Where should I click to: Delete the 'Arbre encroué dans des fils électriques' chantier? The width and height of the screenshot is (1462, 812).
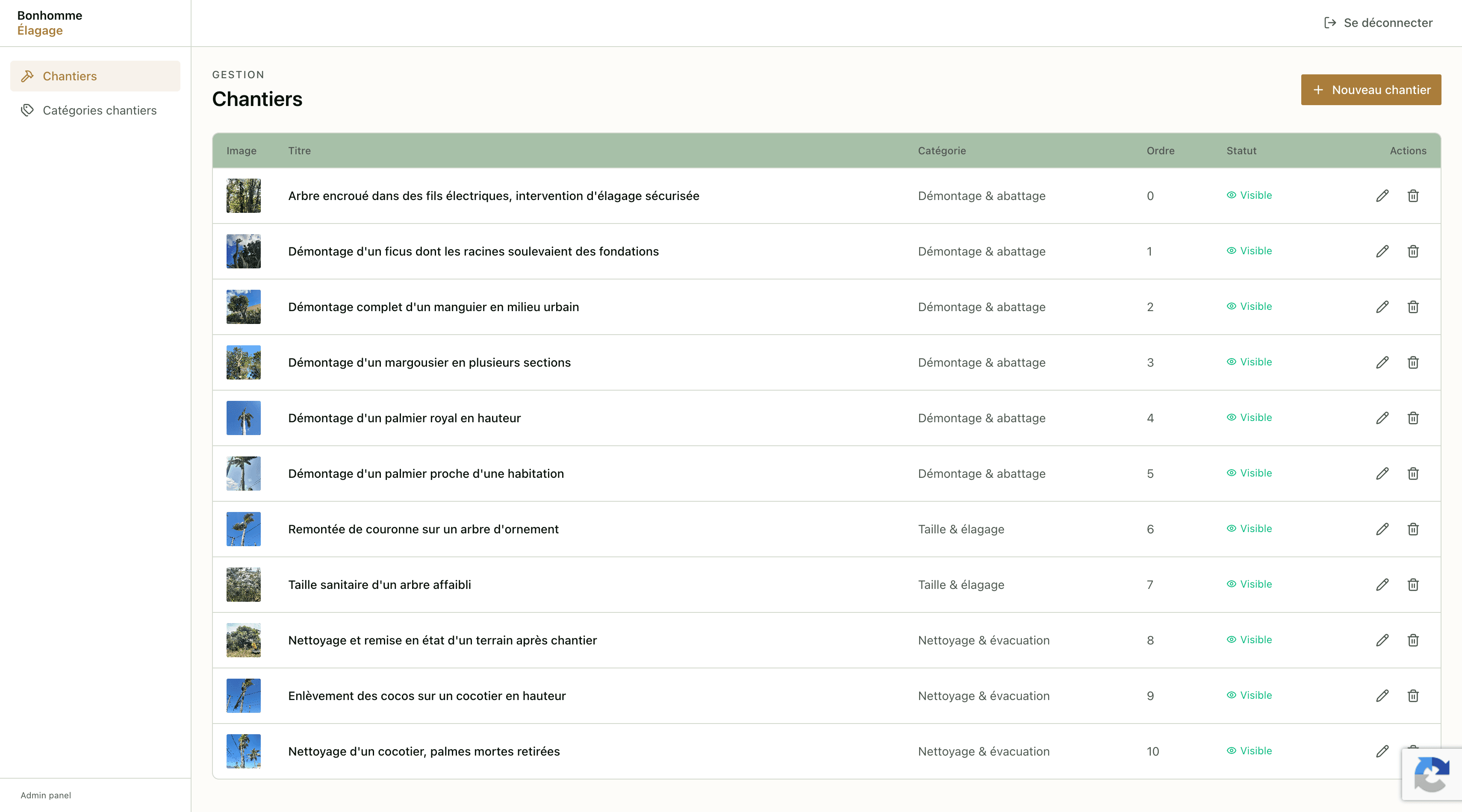1412,196
